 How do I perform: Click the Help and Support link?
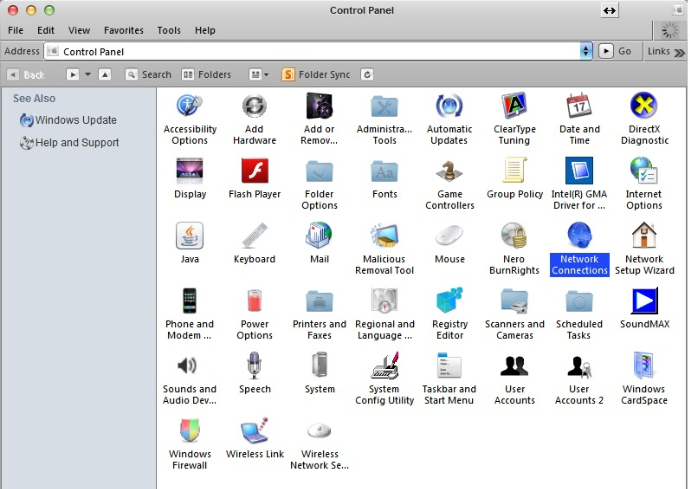coord(70,143)
